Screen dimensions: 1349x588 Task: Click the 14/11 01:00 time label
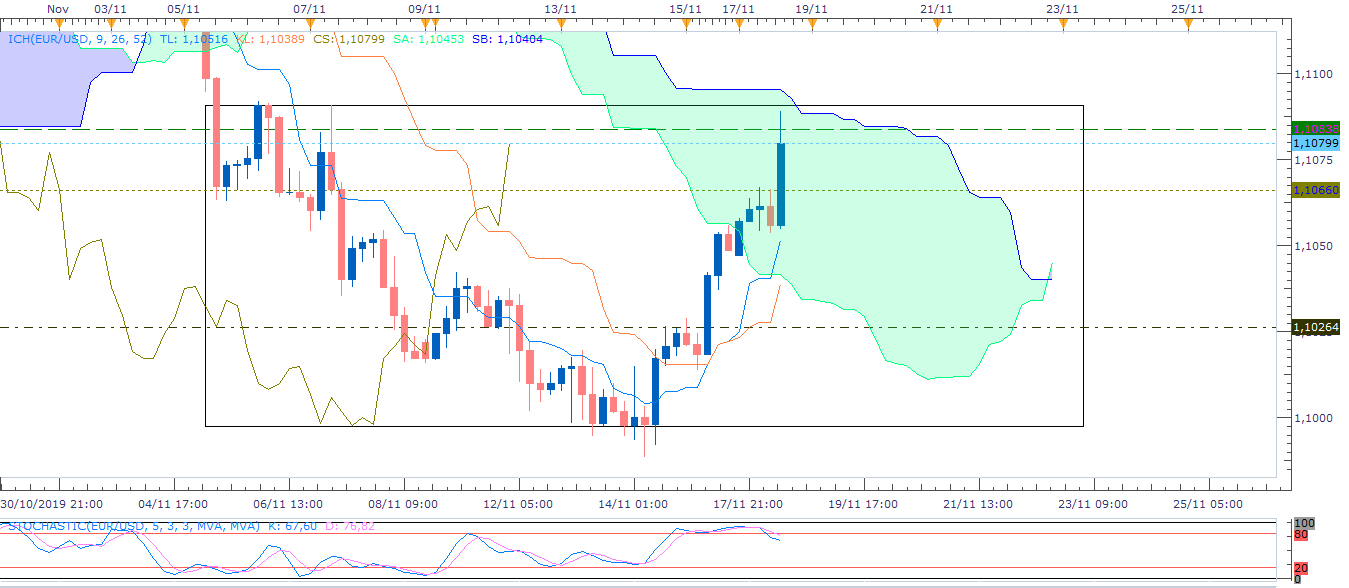631,504
